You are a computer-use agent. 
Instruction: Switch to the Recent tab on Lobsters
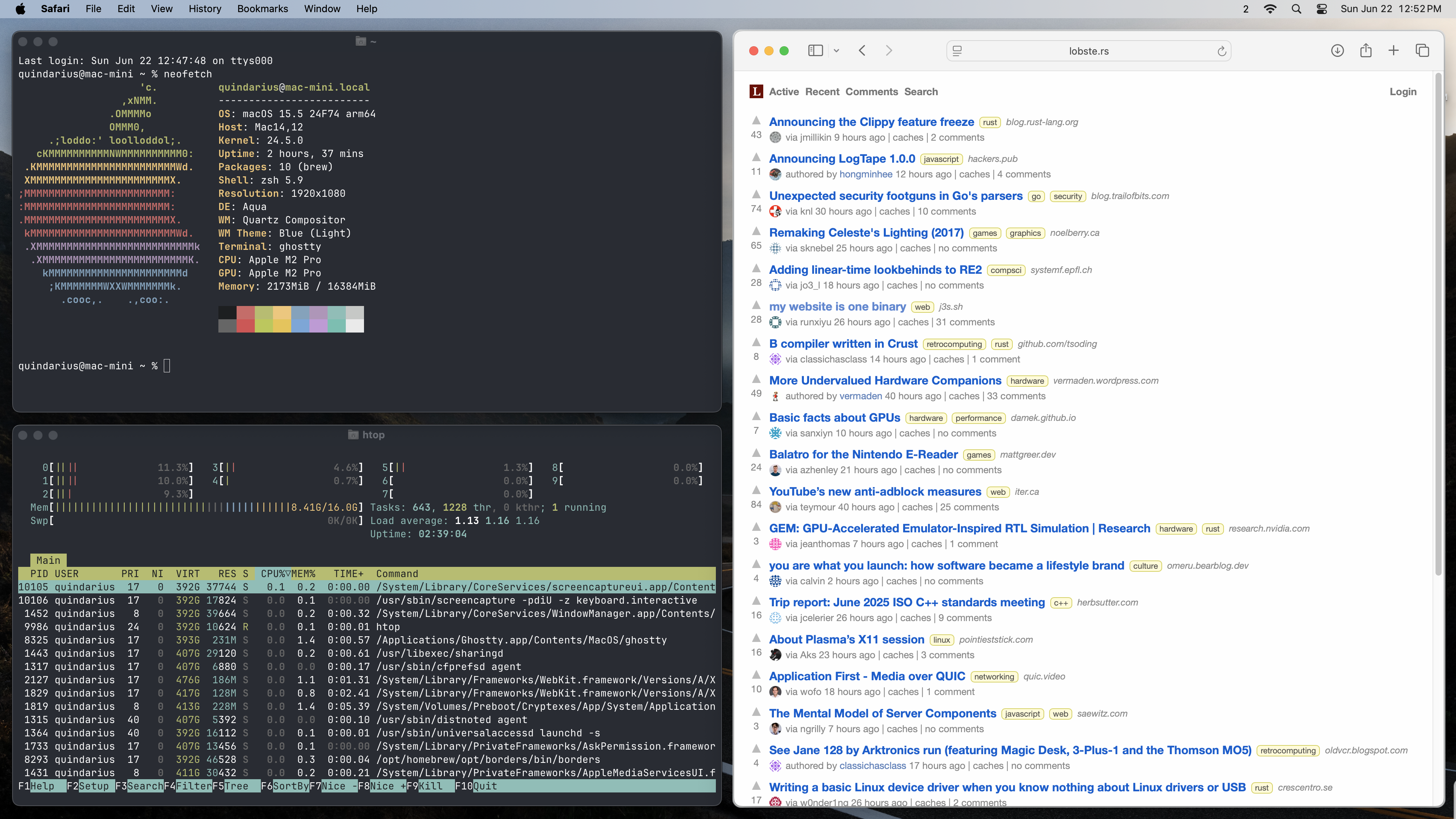(822, 91)
